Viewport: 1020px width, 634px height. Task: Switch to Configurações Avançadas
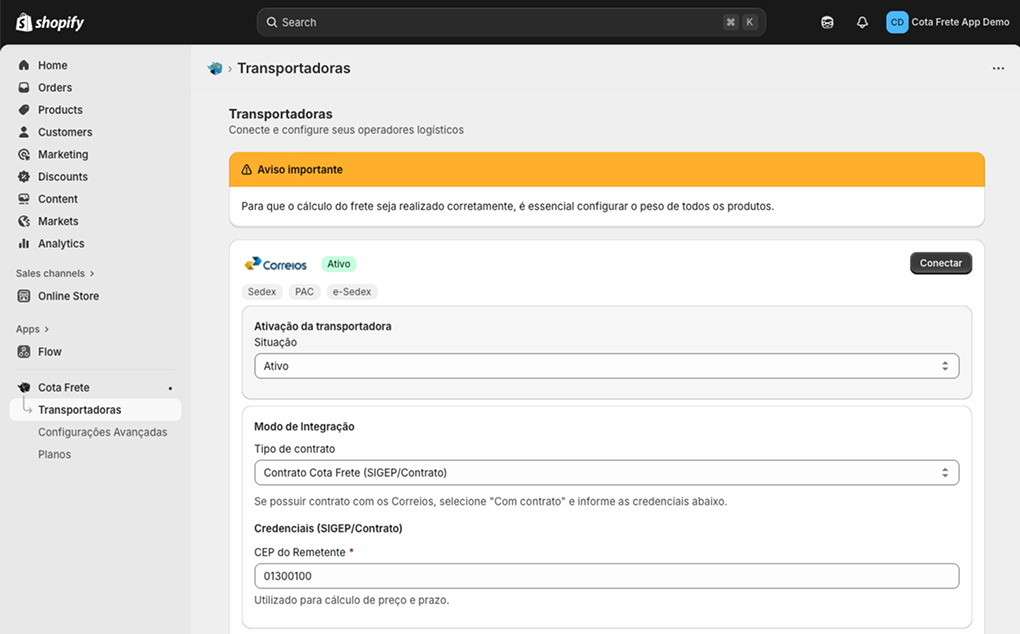click(101, 431)
